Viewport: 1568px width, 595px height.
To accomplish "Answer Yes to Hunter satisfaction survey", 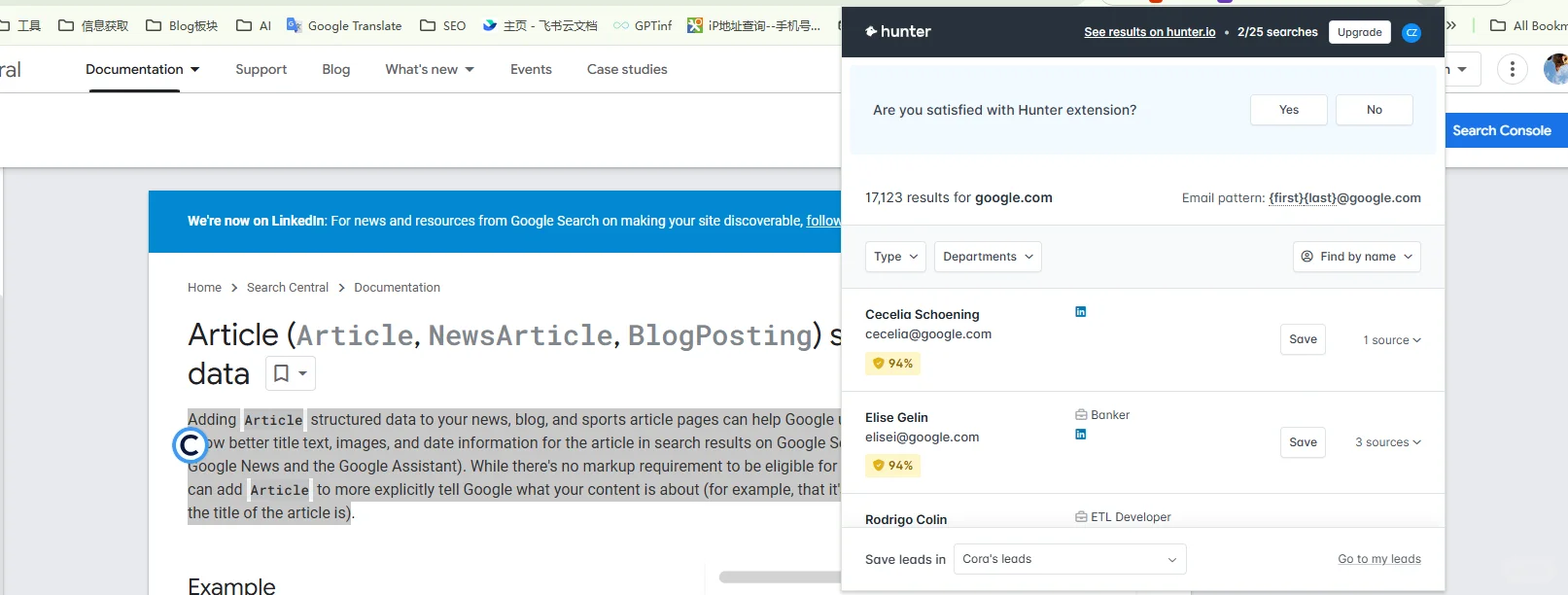I will pyautogui.click(x=1288, y=110).
